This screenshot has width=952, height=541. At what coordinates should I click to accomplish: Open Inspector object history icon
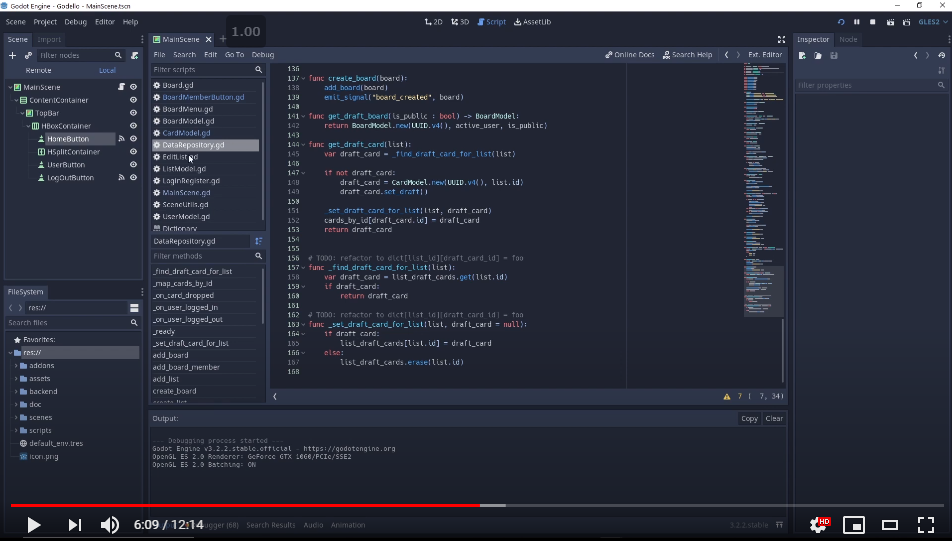point(942,55)
